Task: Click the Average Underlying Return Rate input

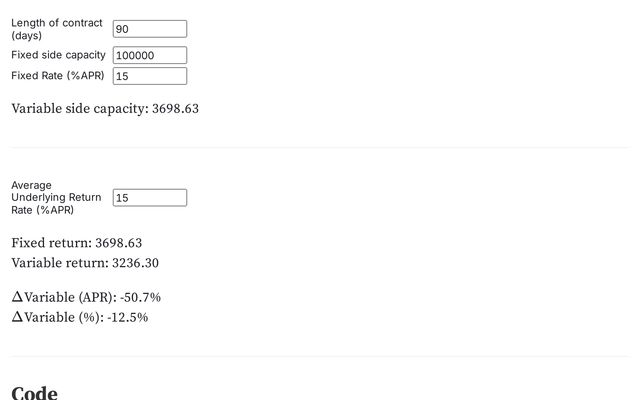Action: click(150, 198)
